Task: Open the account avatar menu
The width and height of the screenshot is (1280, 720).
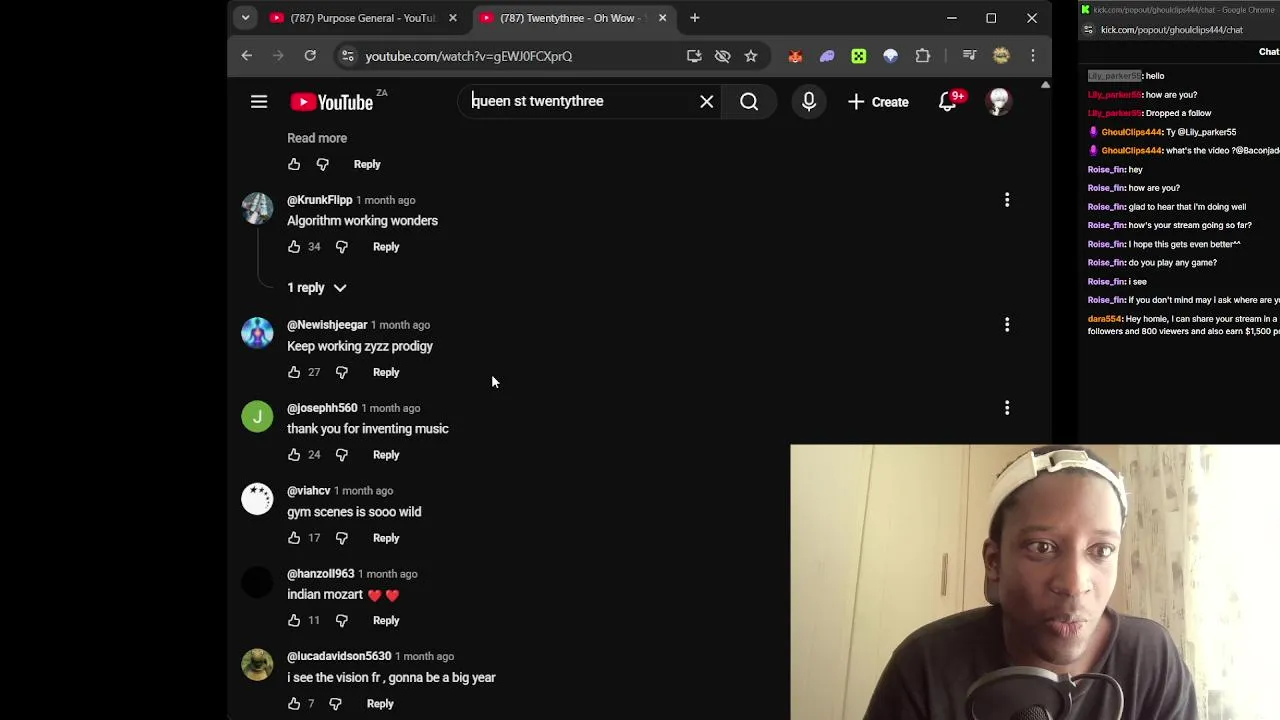Action: pos(998,101)
